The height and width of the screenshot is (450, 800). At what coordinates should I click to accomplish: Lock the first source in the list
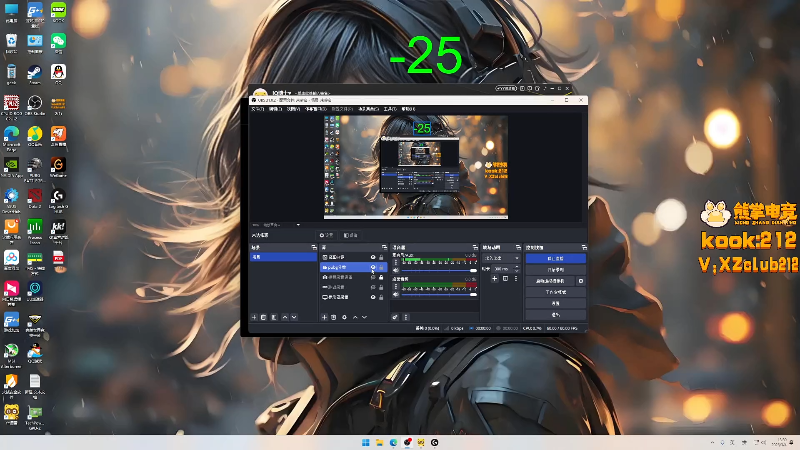381,257
